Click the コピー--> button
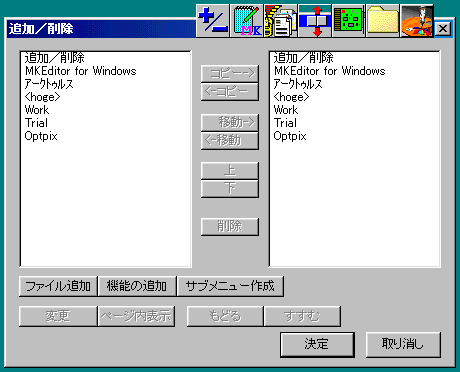This screenshot has height=372, width=460. 230,74
